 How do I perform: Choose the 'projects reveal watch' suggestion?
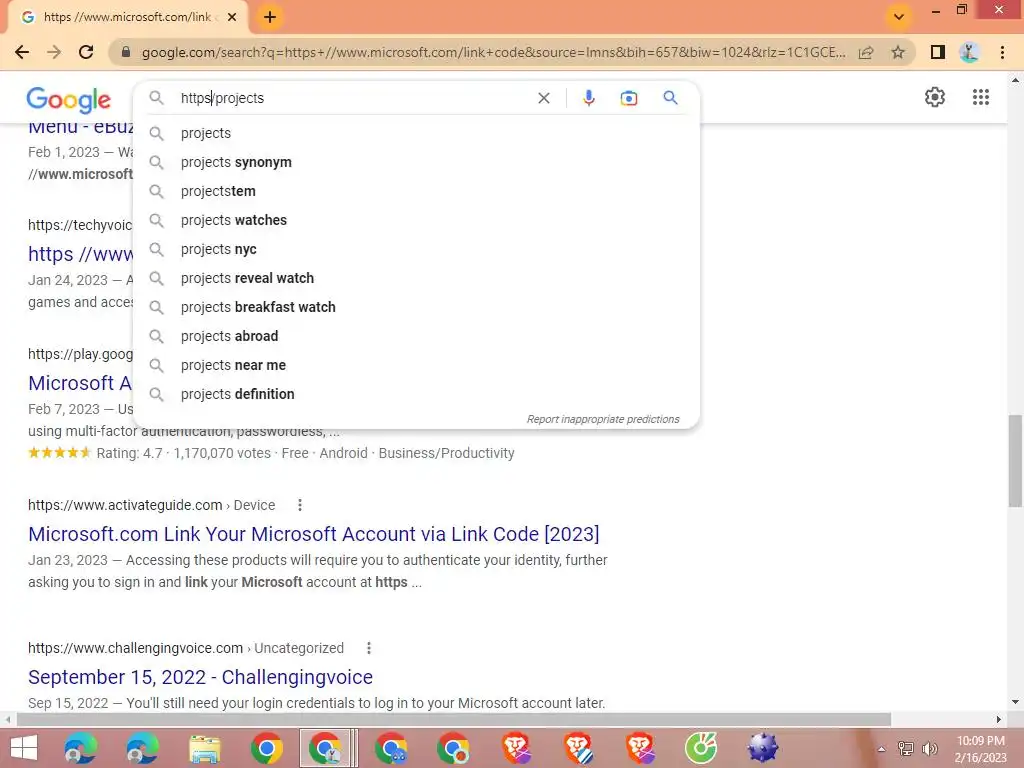[x=416, y=278]
